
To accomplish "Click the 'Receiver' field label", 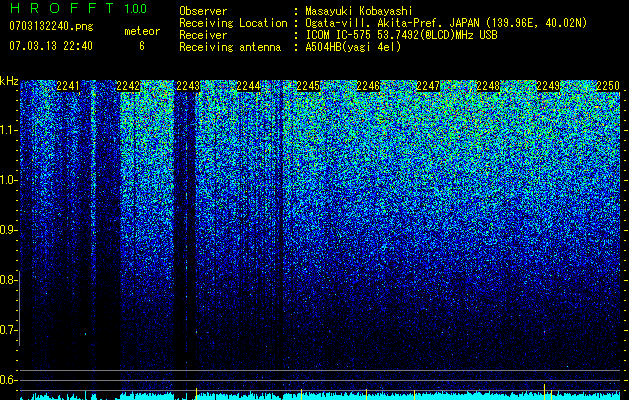I will [203, 35].
